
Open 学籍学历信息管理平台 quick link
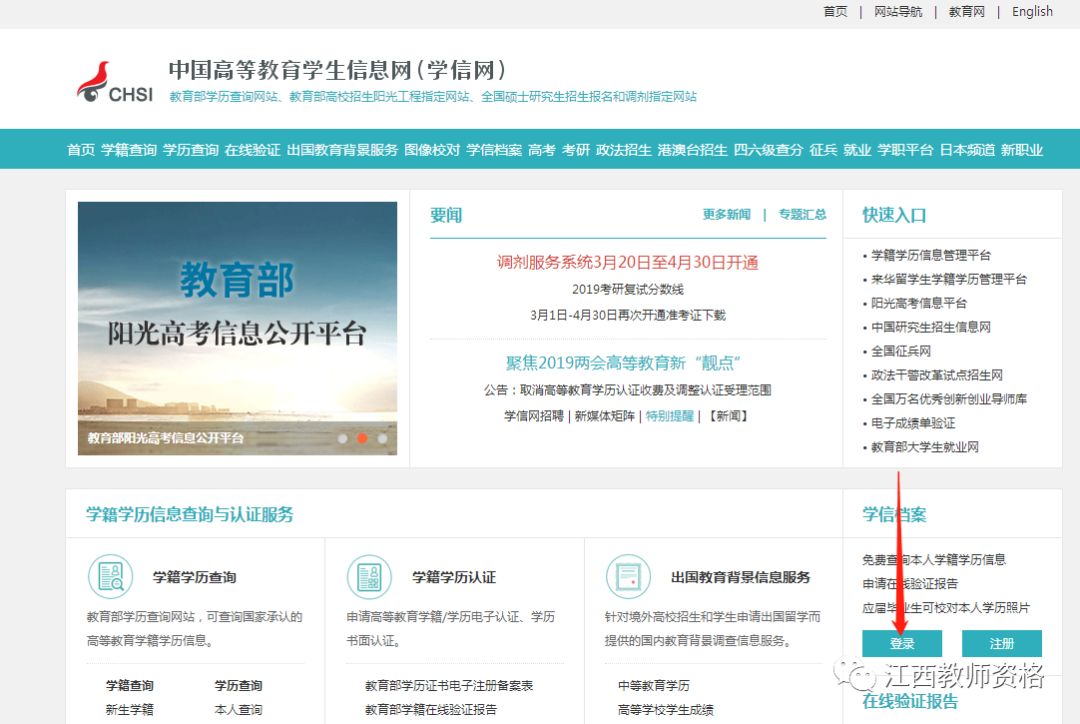click(931, 256)
